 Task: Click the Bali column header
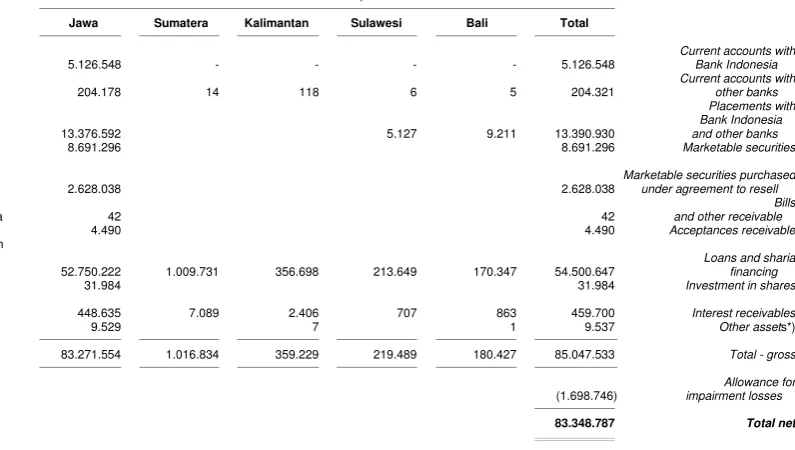[x=477, y=23]
